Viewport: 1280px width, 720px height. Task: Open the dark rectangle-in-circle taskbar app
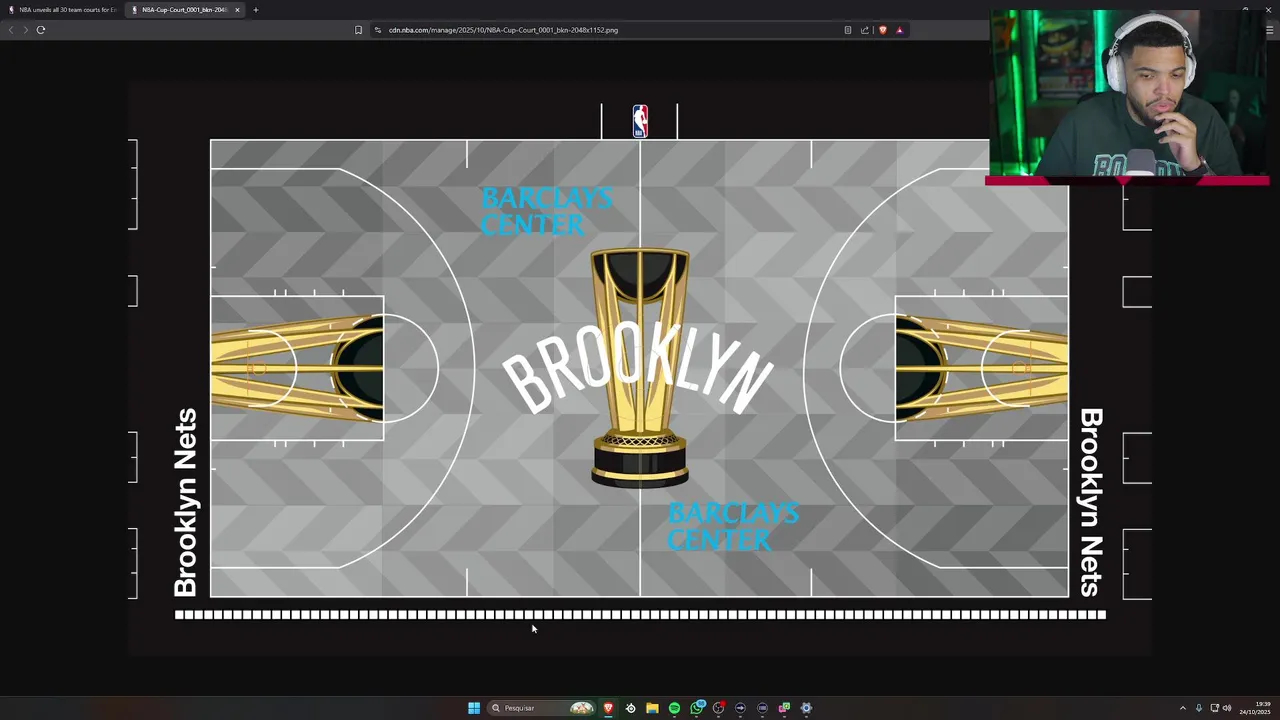[x=762, y=708]
